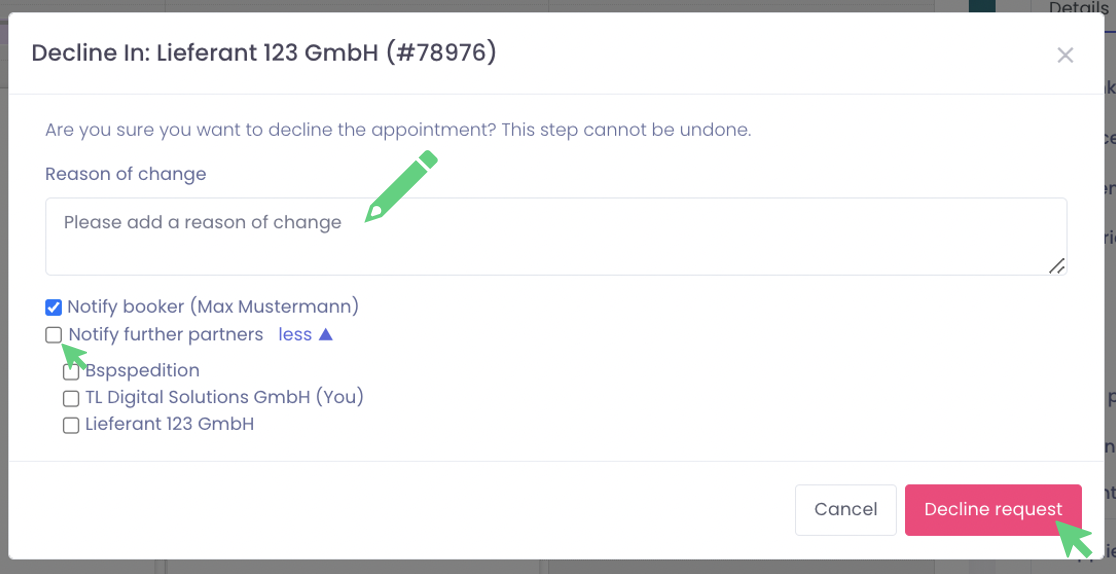Confirm with the Decline request button

click(992, 510)
